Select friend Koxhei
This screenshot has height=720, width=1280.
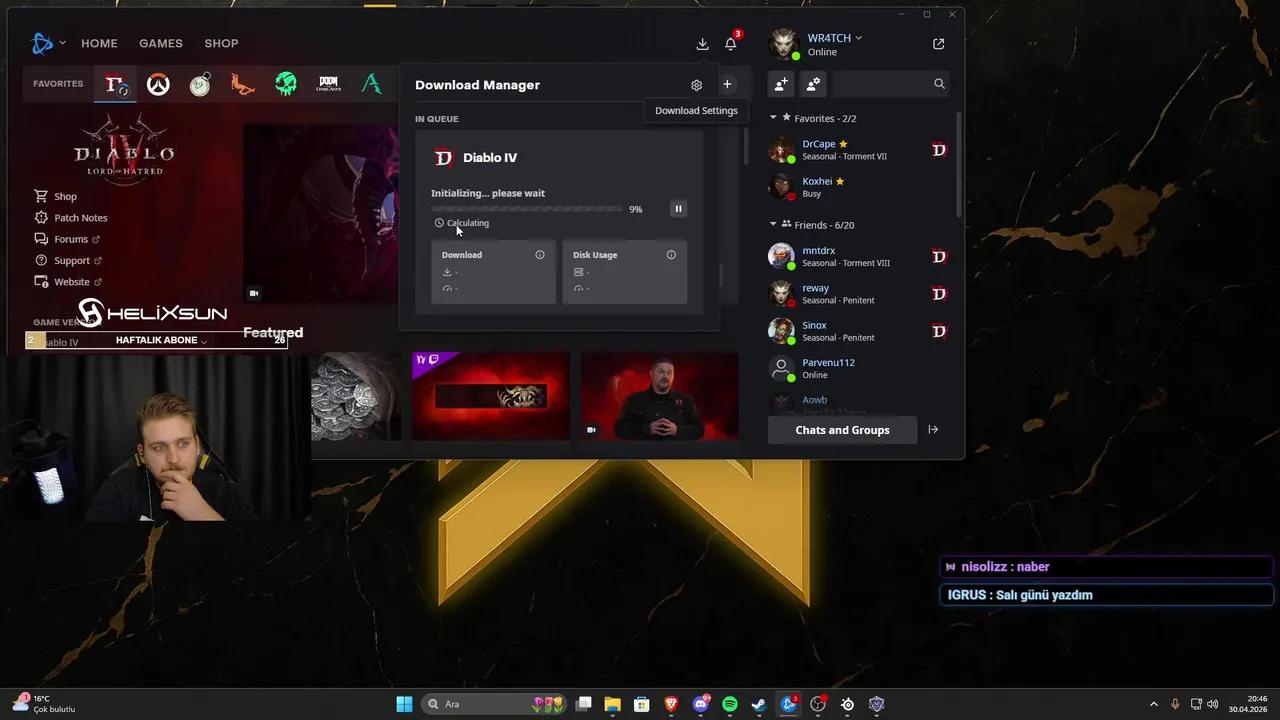[x=858, y=187]
